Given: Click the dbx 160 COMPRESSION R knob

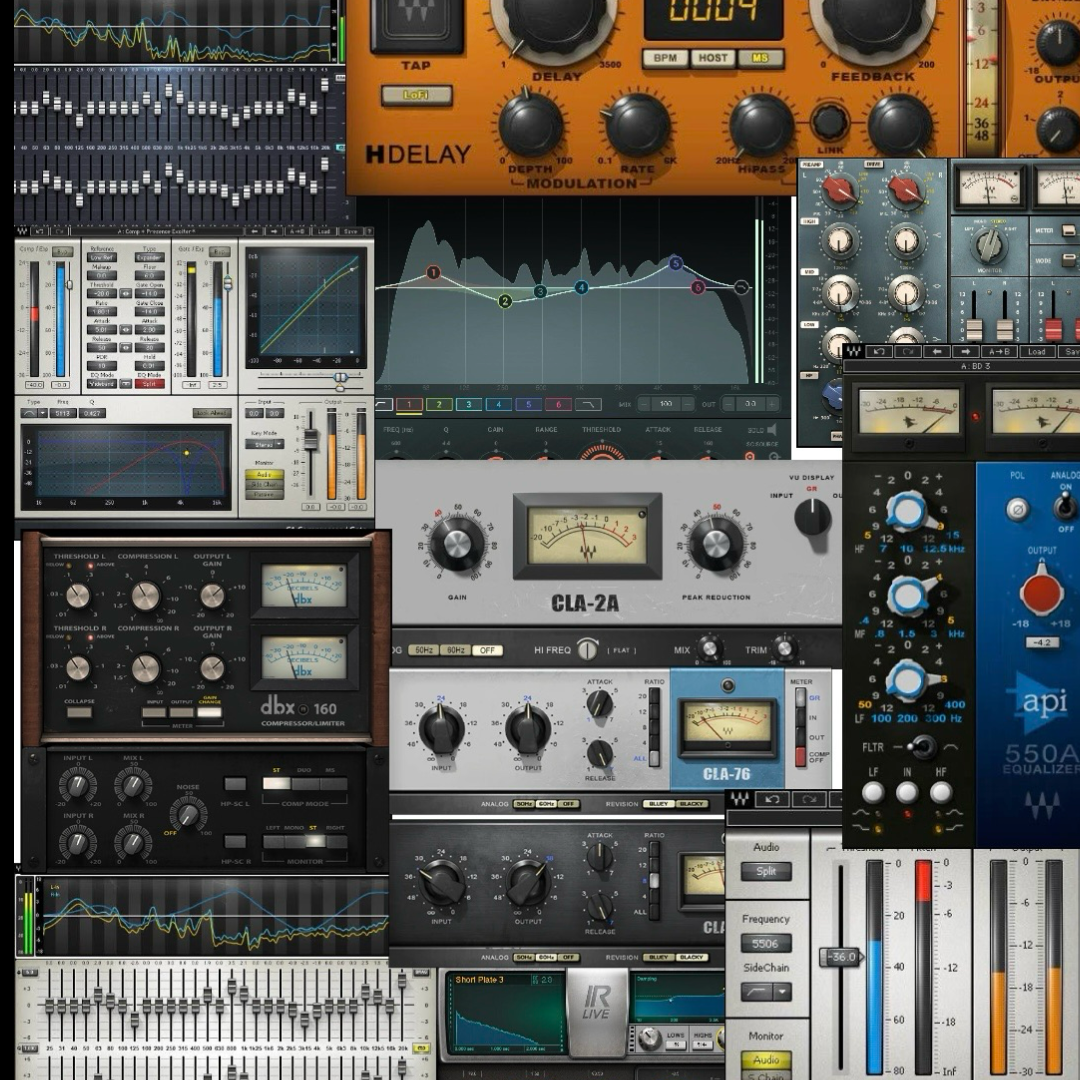Looking at the screenshot, I should point(145,668).
